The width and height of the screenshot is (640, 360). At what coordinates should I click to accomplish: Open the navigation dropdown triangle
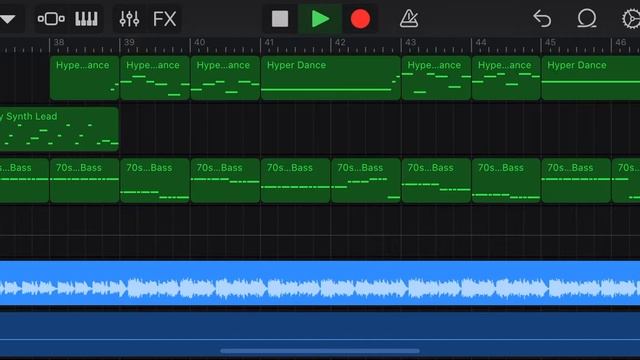tap(8, 19)
